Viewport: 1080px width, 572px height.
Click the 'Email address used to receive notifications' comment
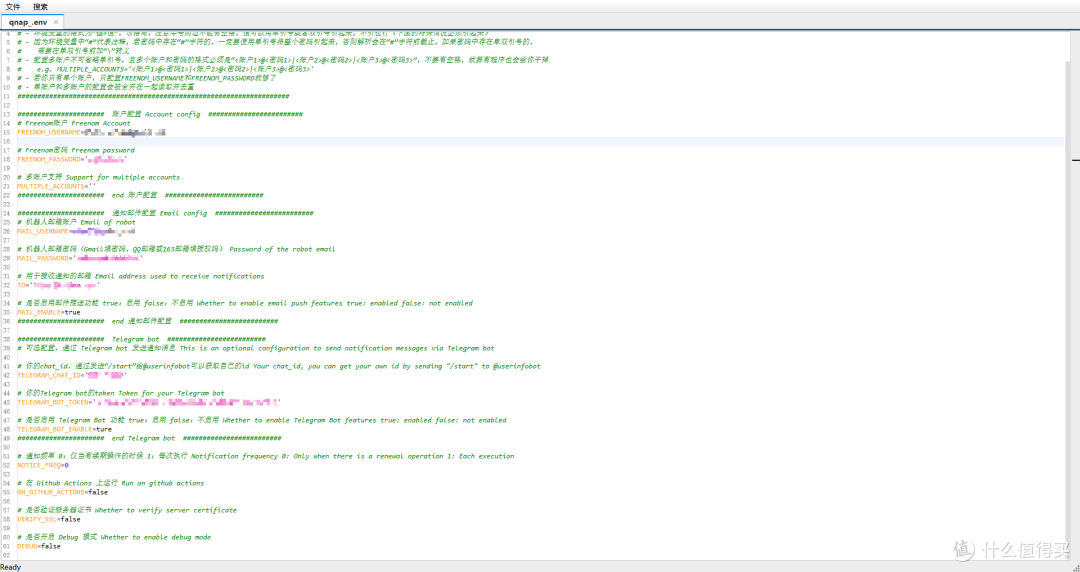click(141, 276)
